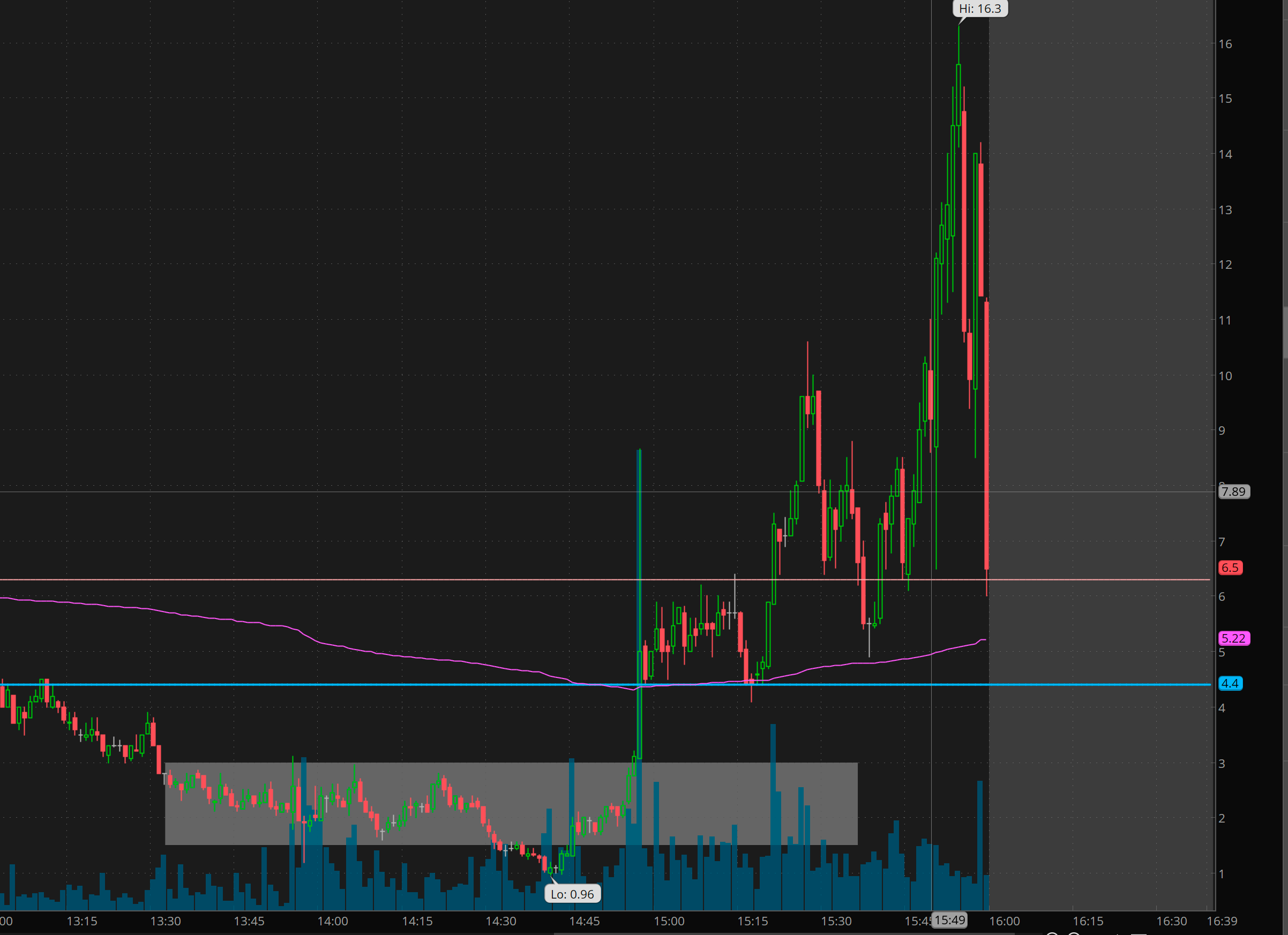The width and height of the screenshot is (1288, 935).
Task: Click the 15:49 crosshair time label
Action: [x=950, y=919]
